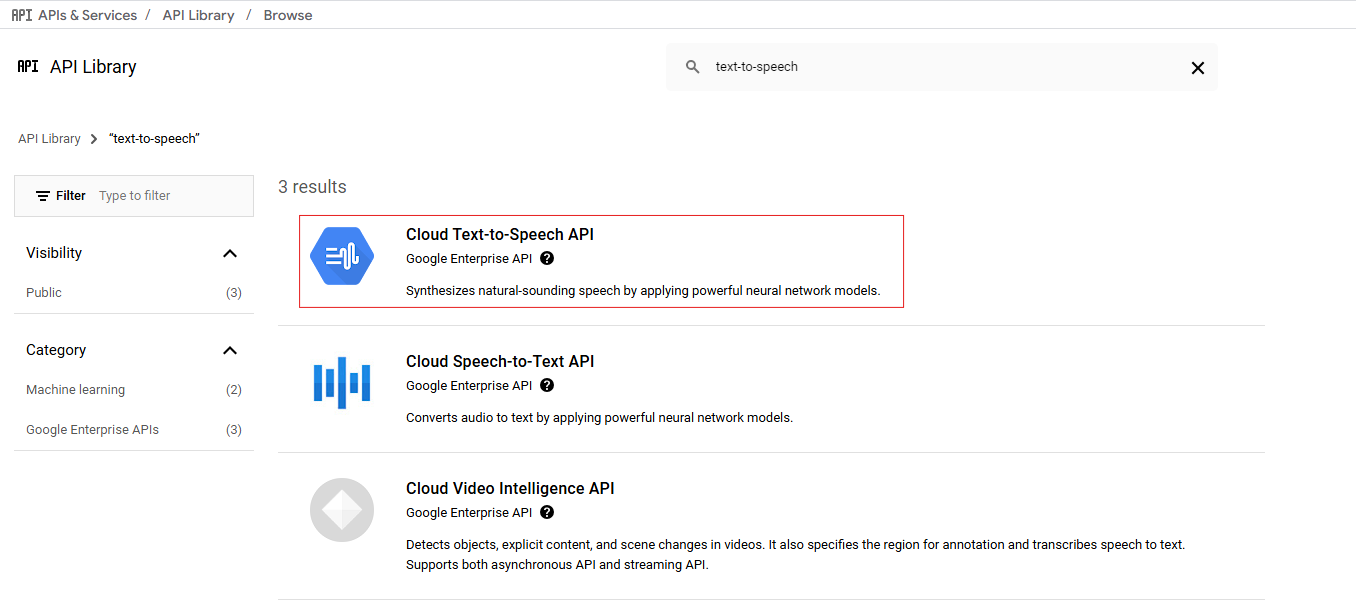Collapse the Visibility filter section
1356x611 pixels.
tap(230, 253)
